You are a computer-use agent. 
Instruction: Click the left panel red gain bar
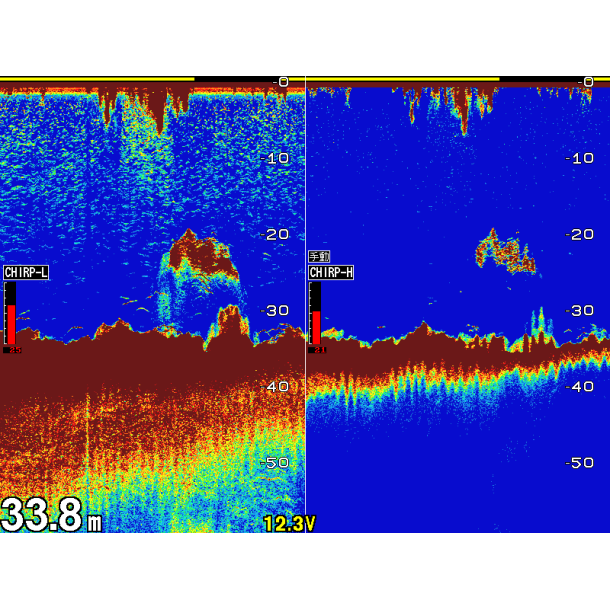point(11,322)
